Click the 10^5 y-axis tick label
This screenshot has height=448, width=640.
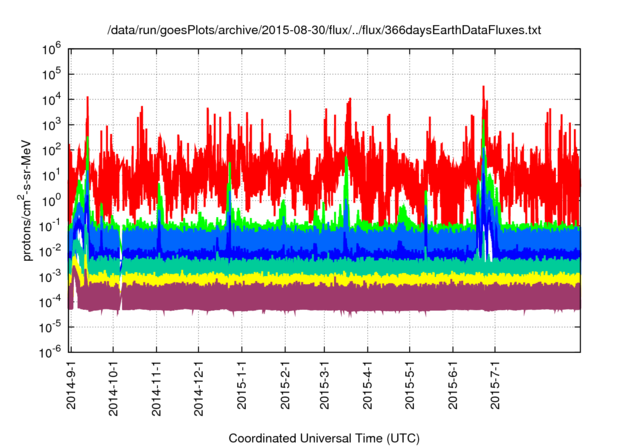click(x=51, y=75)
